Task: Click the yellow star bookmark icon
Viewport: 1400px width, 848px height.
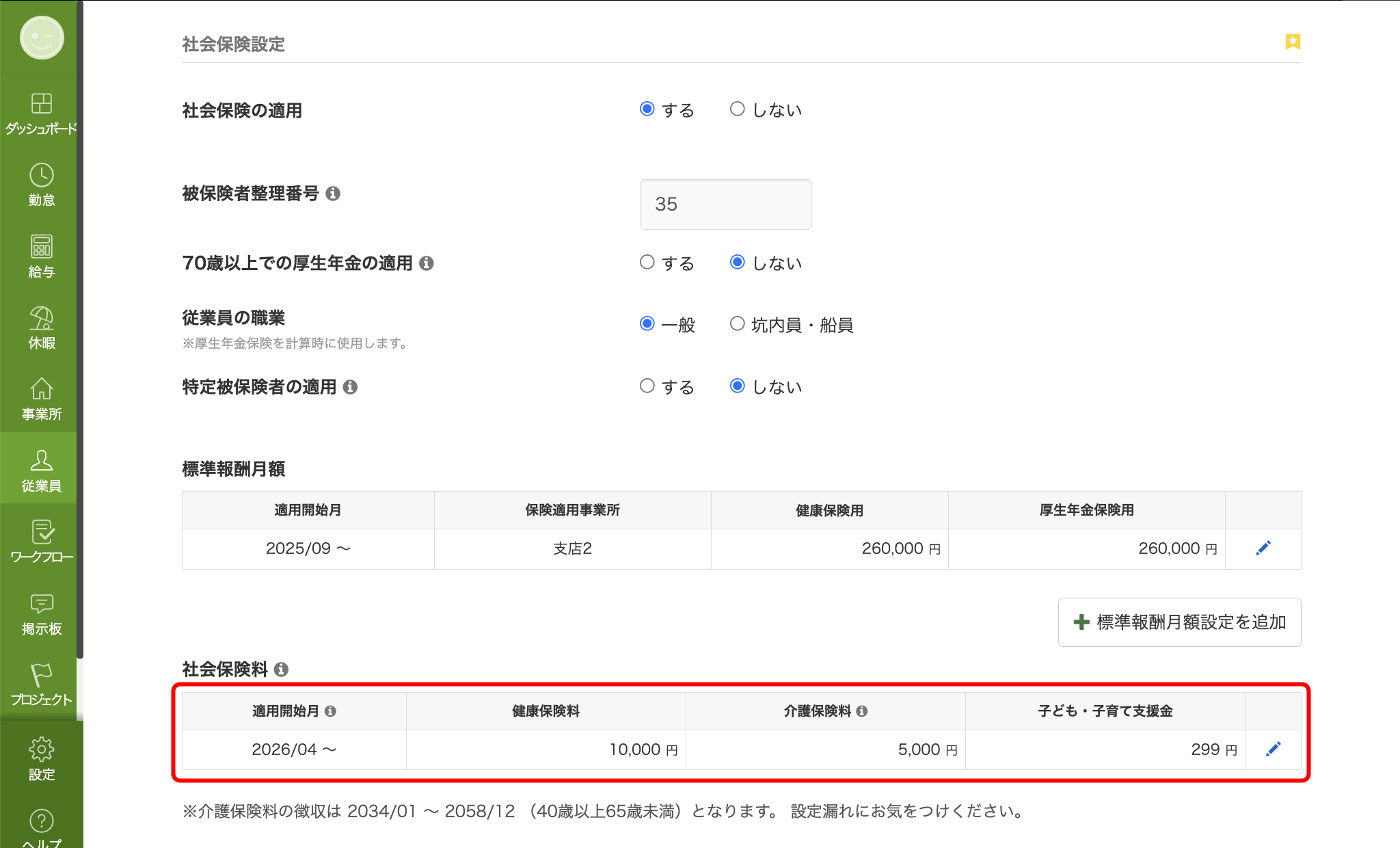Action: tap(1292, 42)
